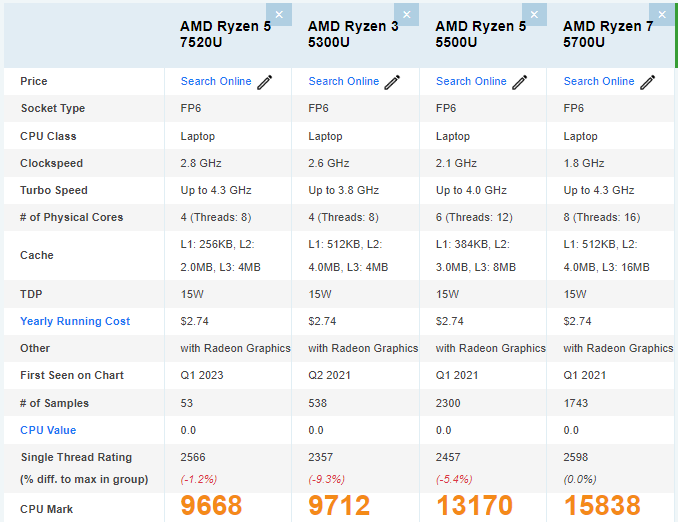Select the 9668 CPU Mark score
Image resolution: width=678 pixels, height=522 pixels.
click(211, 505)
